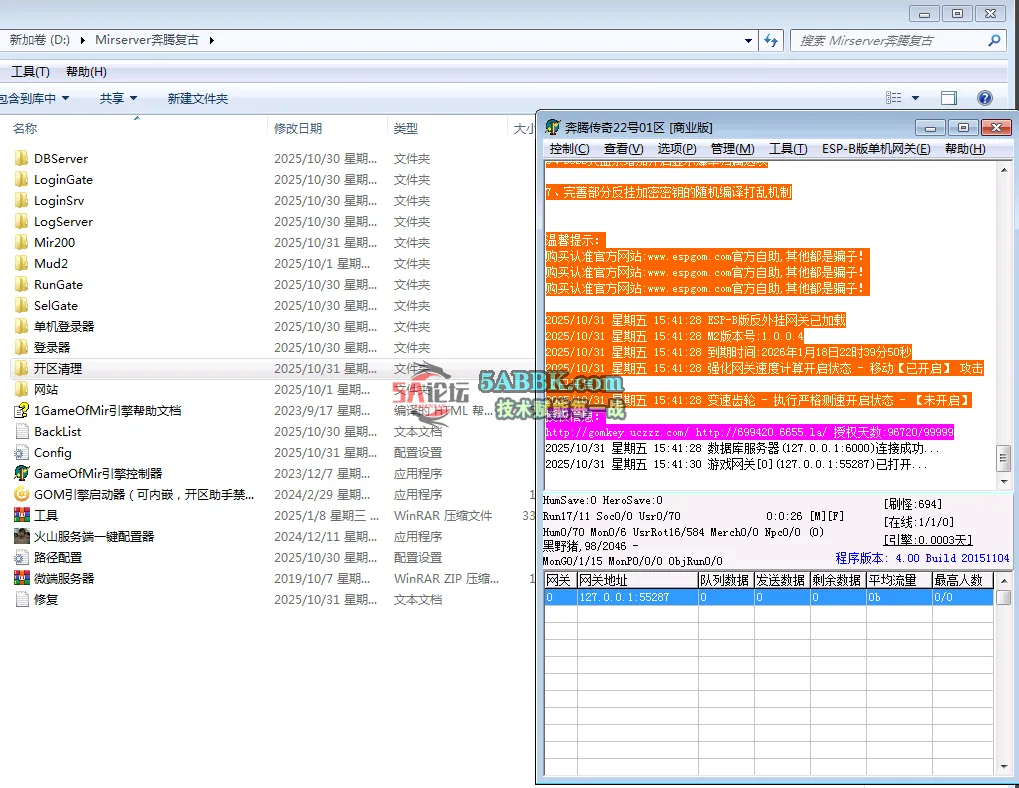This screenshot has height=788, width=1019.
Task: Click the GOM引擎启动器 application icon
Action: pos(21,494)
